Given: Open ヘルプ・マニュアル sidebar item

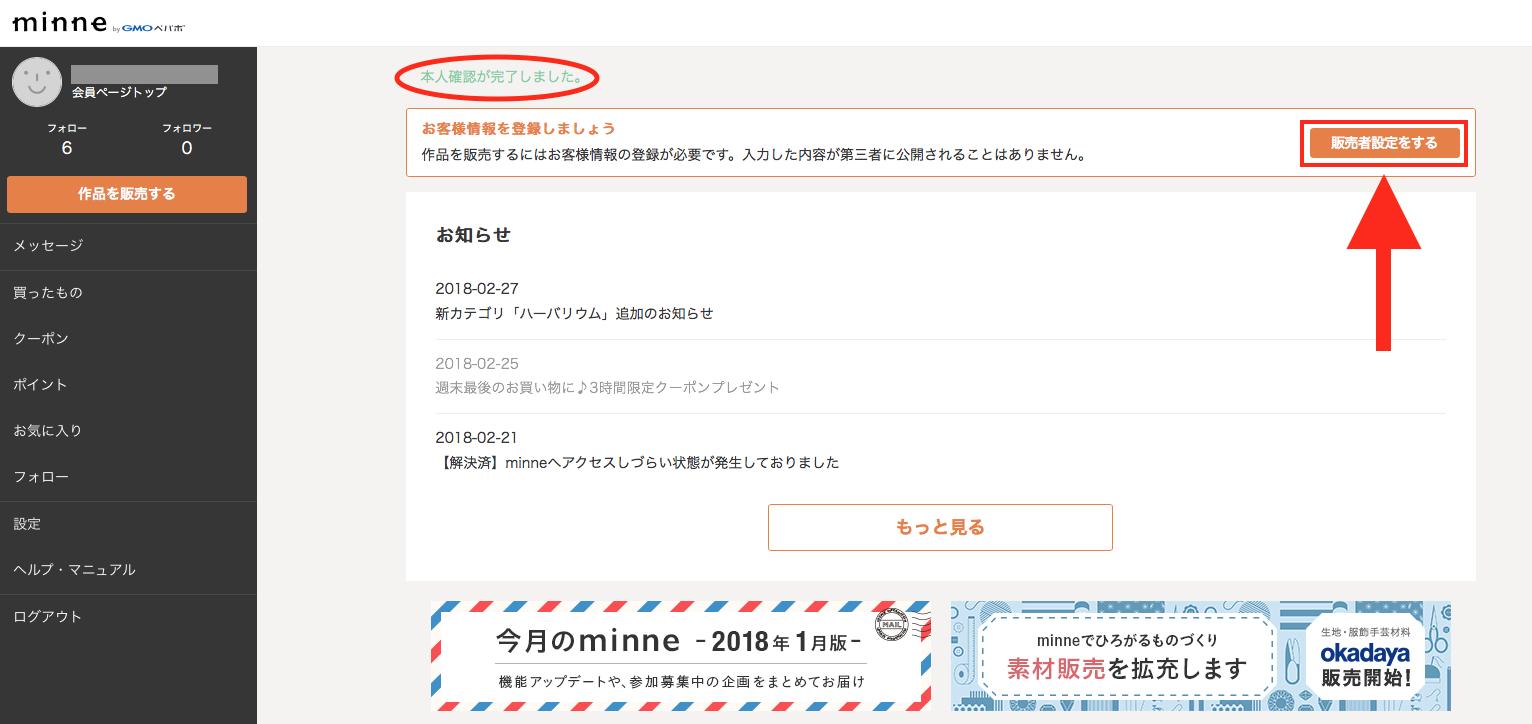Looking at the screenshot, I should pos(74,570).
